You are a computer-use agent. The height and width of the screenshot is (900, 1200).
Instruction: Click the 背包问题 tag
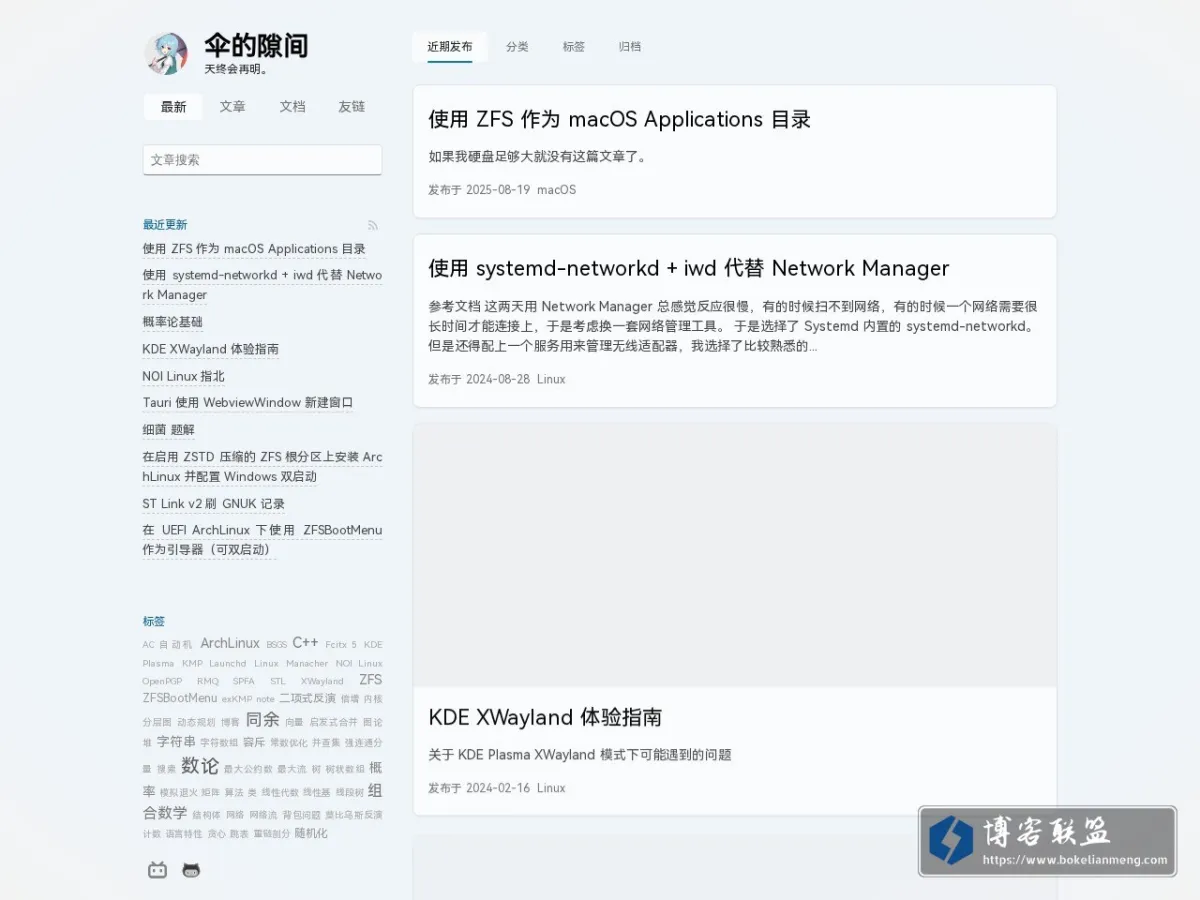coord(302,815)
